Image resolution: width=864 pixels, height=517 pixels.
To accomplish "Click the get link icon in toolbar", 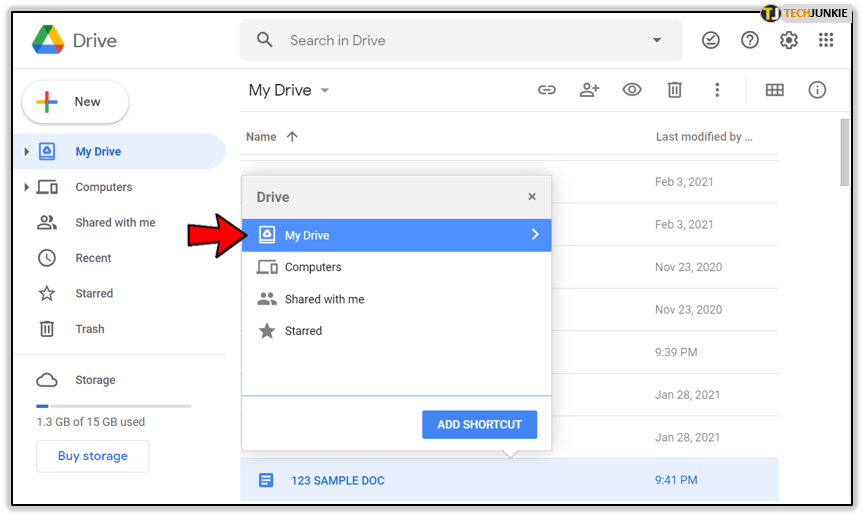I will [x=546, y=90].
